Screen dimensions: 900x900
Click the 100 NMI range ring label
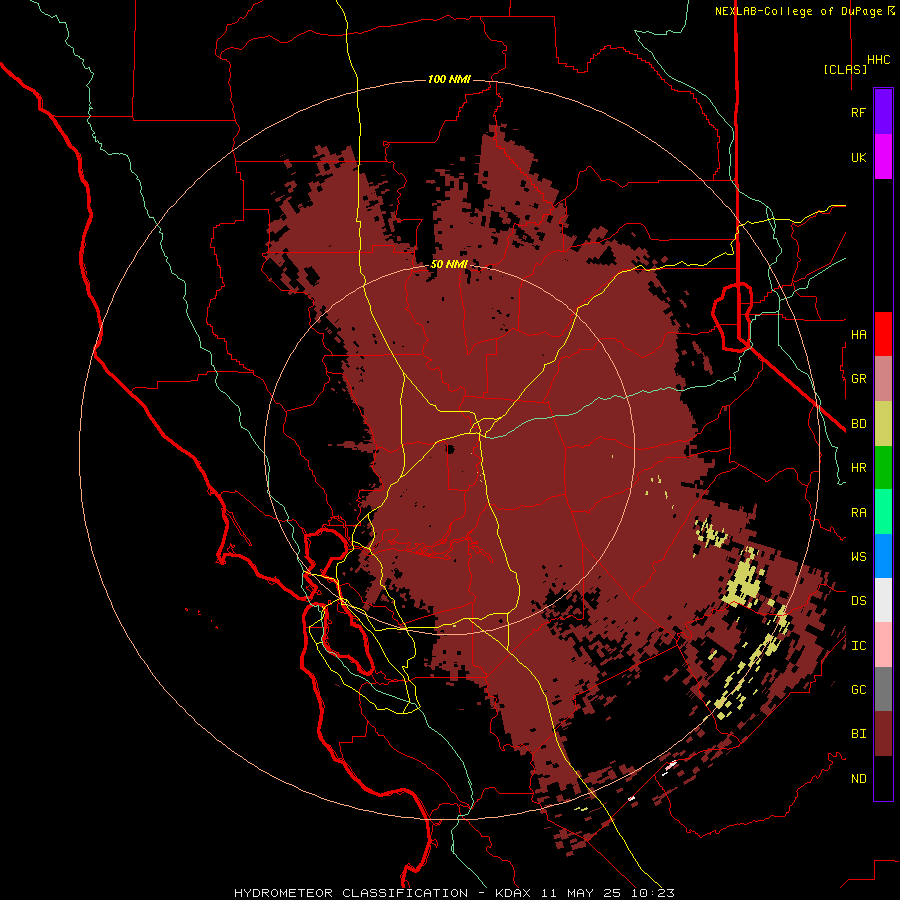449,79
